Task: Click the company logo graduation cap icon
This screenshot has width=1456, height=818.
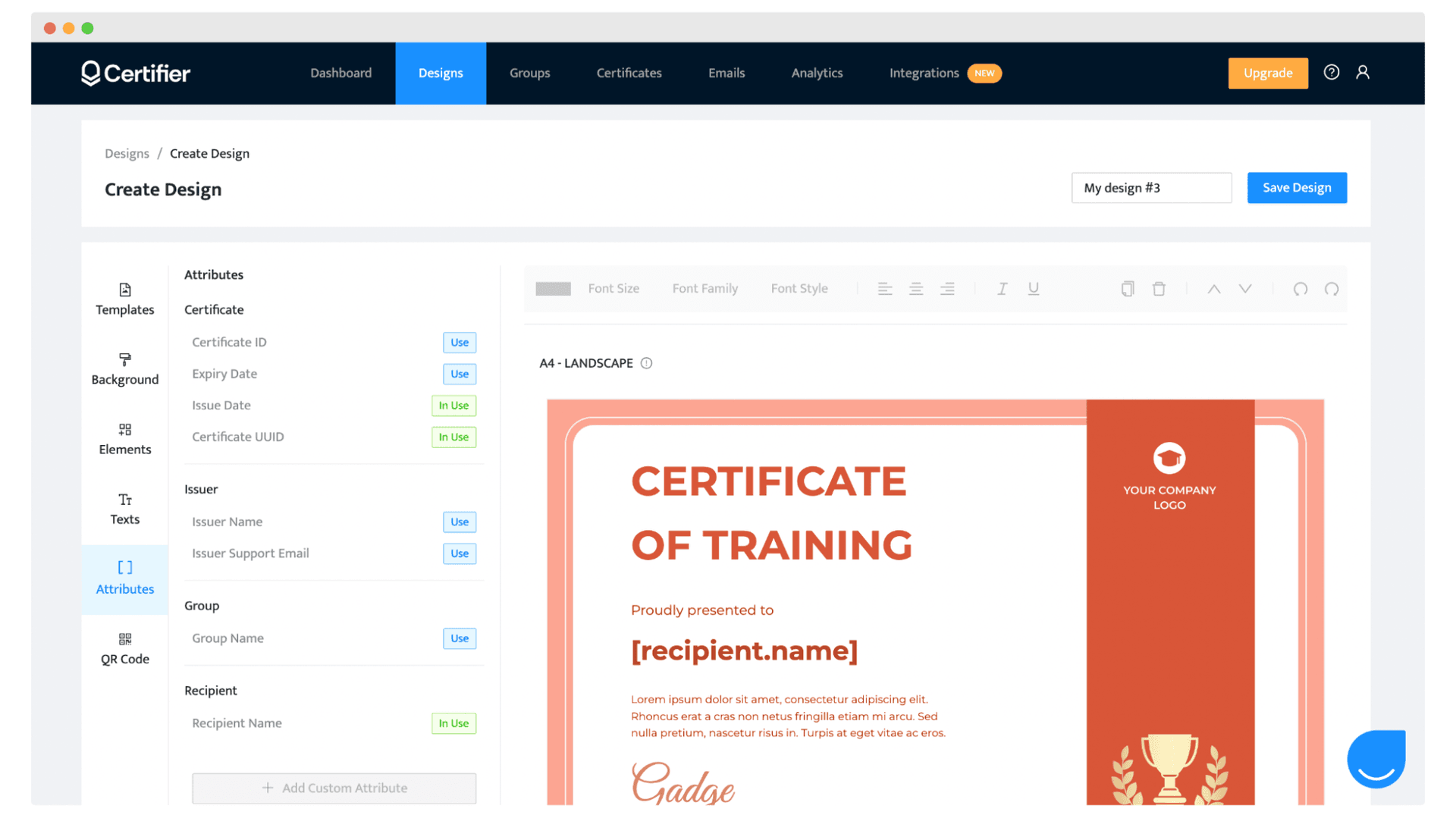Action: (1169, 458)
